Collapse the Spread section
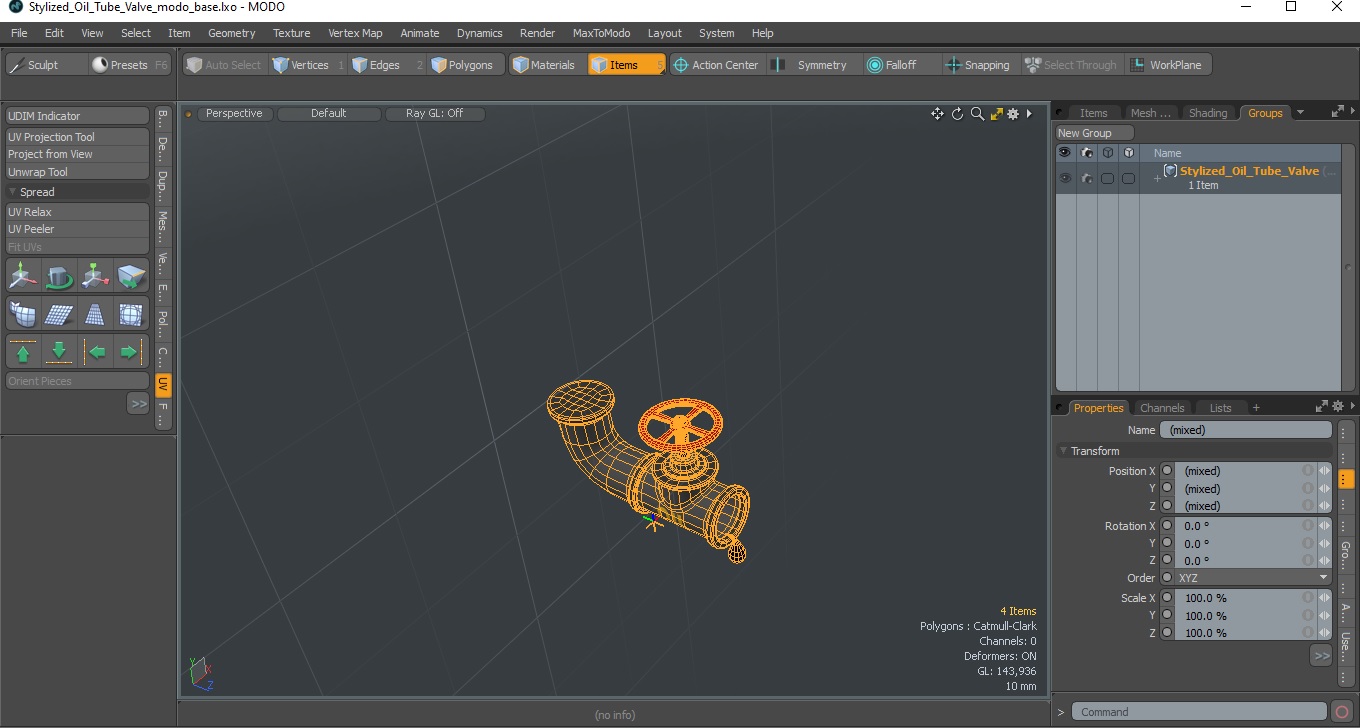The image size is (1360, 728). (x=13, y=192)
